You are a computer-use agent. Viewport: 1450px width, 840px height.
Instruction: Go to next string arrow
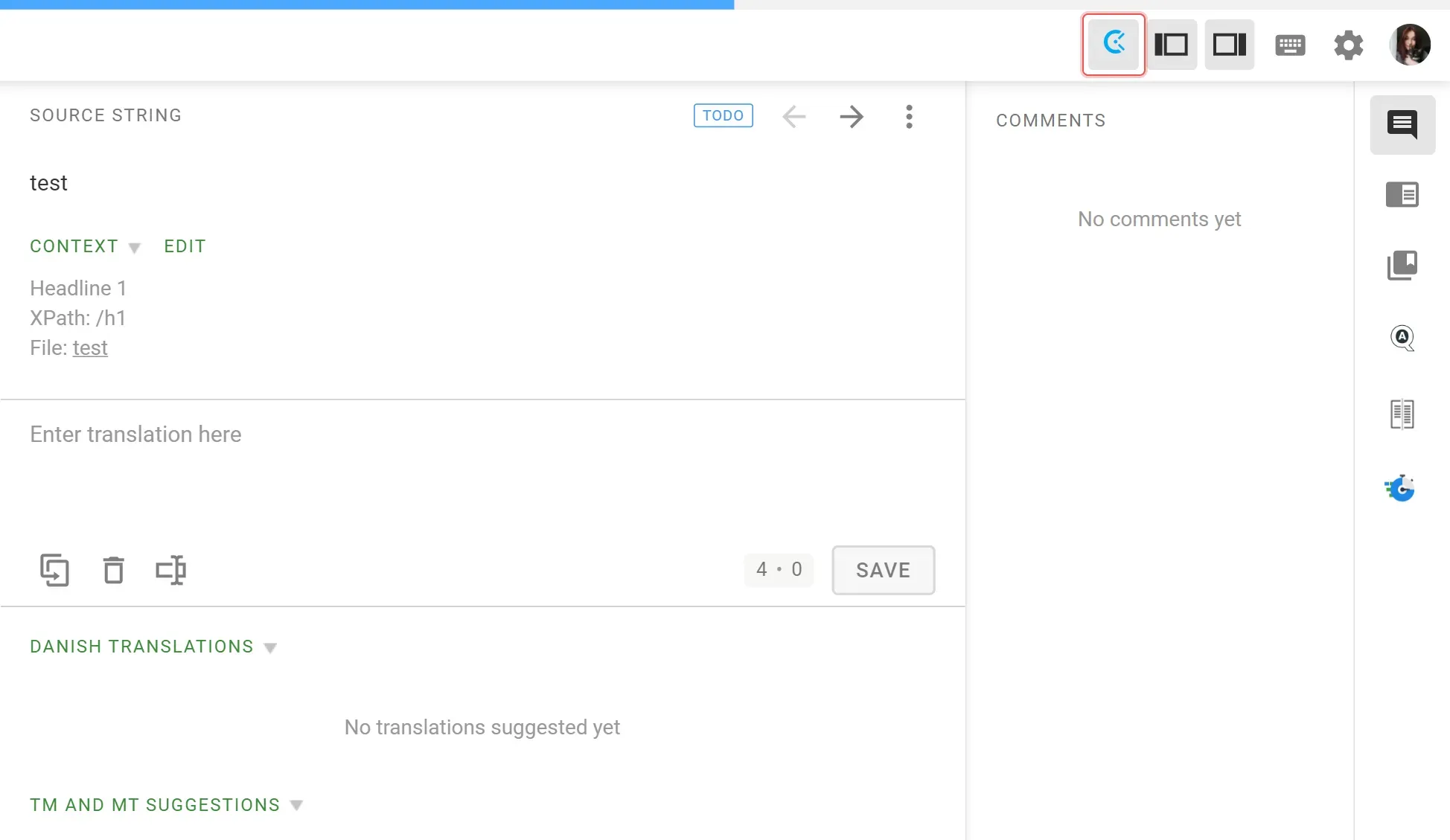[x=852, y=116]
